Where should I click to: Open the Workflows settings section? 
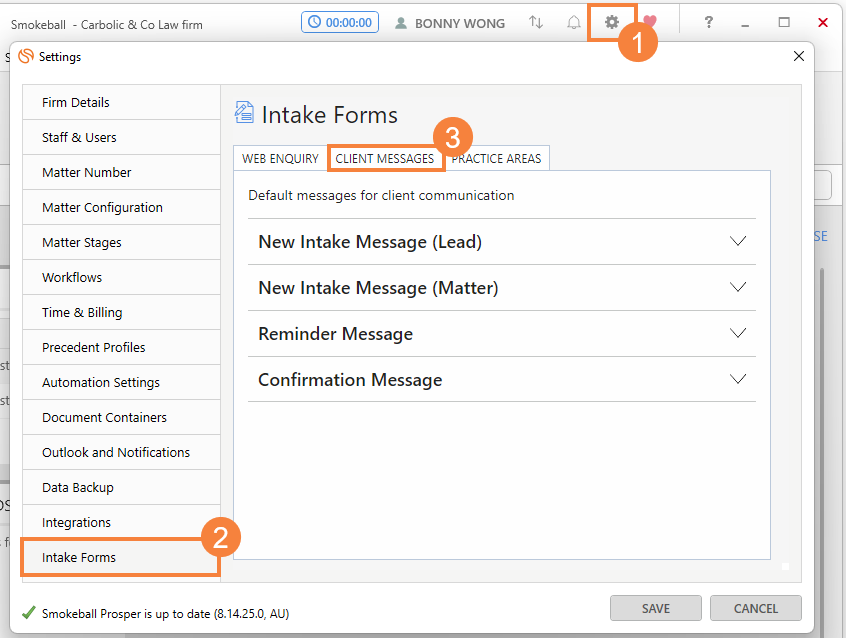(121, 277)
